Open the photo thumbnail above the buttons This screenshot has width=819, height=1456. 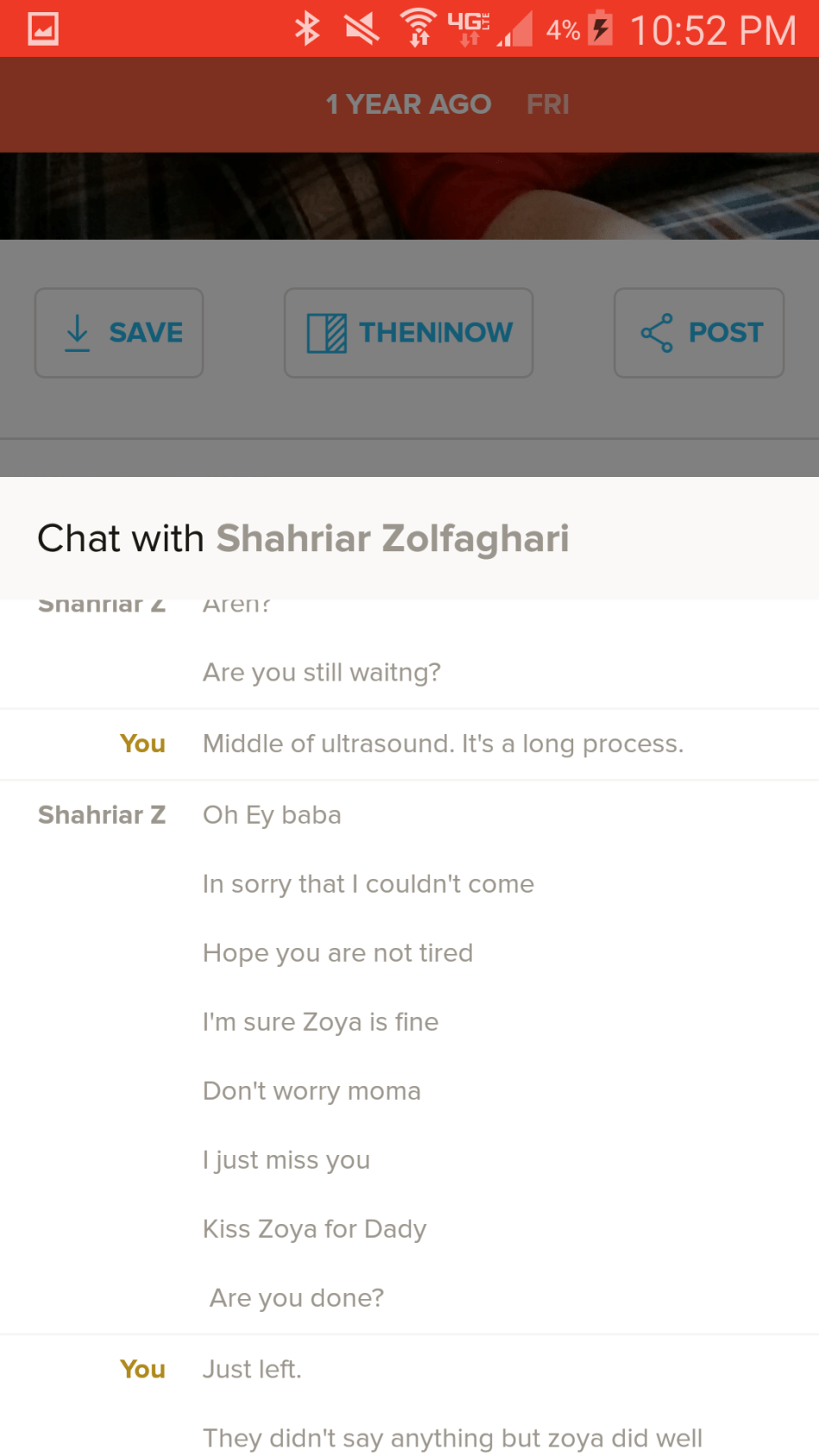[409, 196]
